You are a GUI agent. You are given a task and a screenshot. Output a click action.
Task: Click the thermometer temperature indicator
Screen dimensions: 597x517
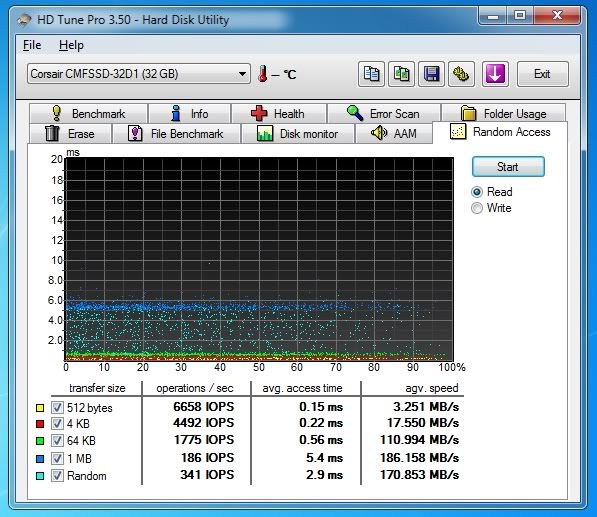pos(262,74)
